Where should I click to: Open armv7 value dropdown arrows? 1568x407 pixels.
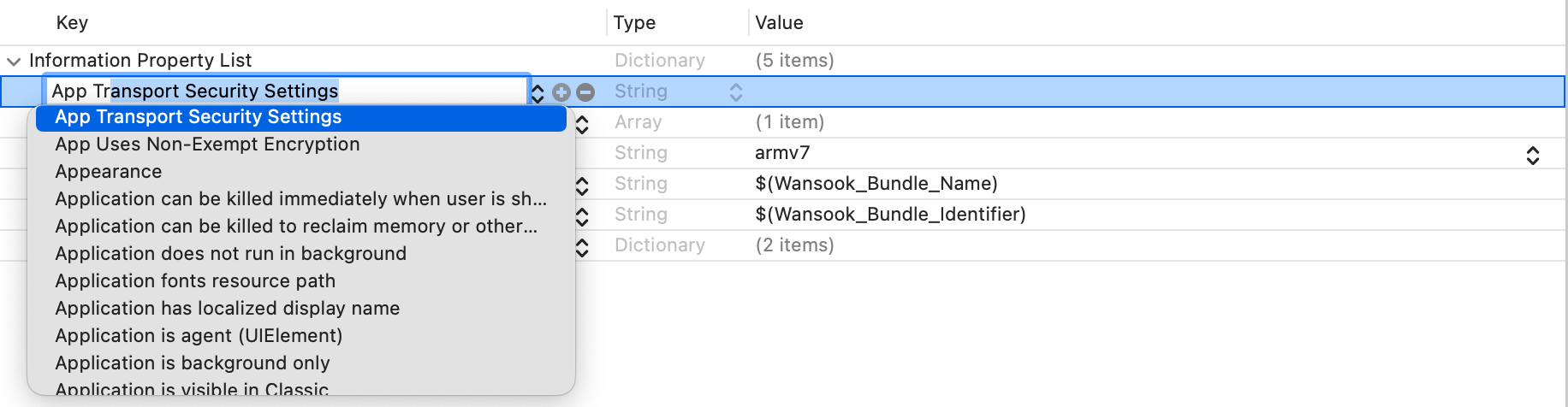pos(1533,155)
